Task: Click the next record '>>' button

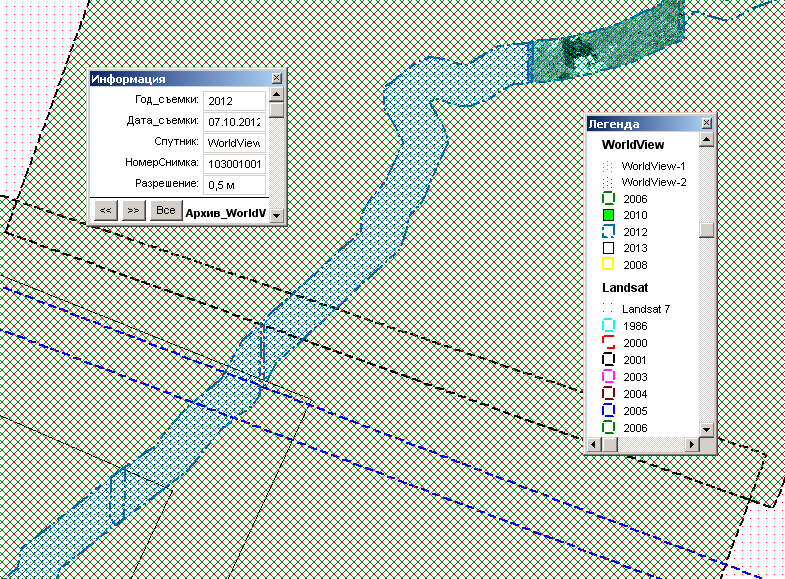Action: click(x=133, y=211)
